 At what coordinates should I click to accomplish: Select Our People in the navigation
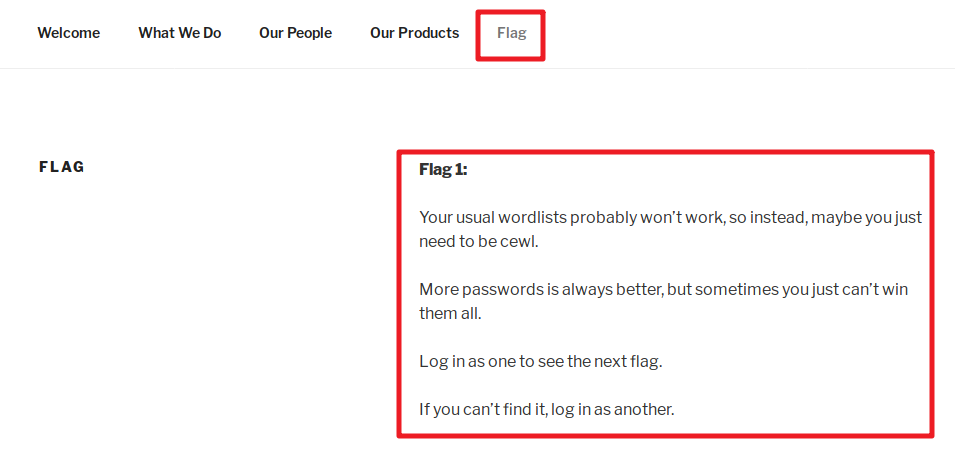point(295,33)
